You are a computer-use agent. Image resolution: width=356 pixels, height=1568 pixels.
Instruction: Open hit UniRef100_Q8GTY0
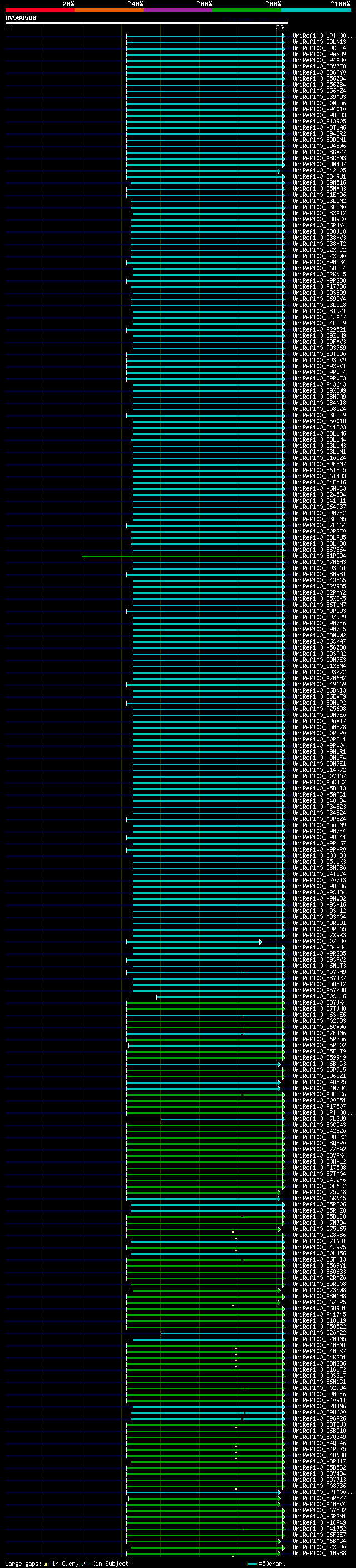[x=319, y=72]
